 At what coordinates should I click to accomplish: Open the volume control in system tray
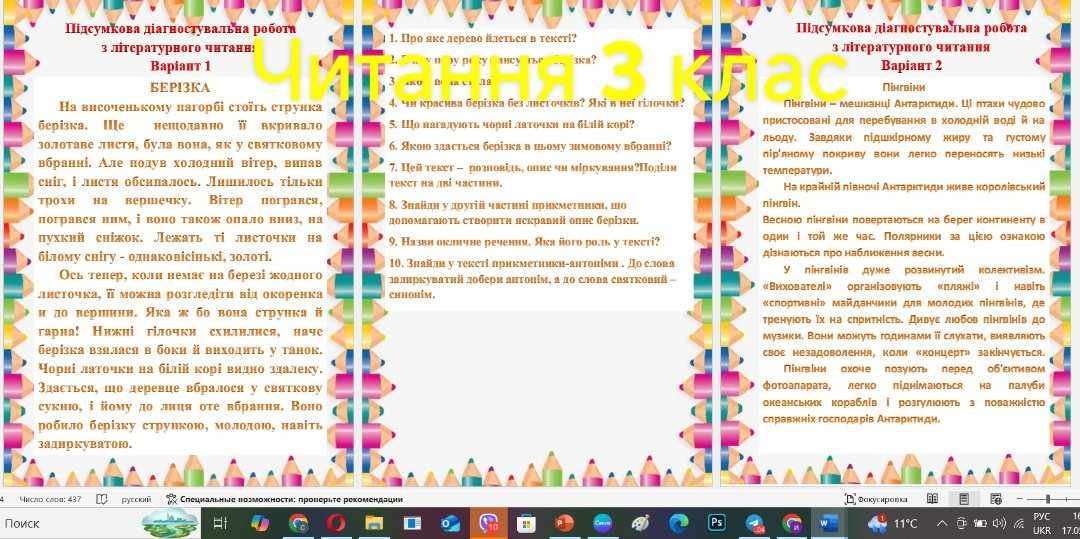tap(999, 523)
